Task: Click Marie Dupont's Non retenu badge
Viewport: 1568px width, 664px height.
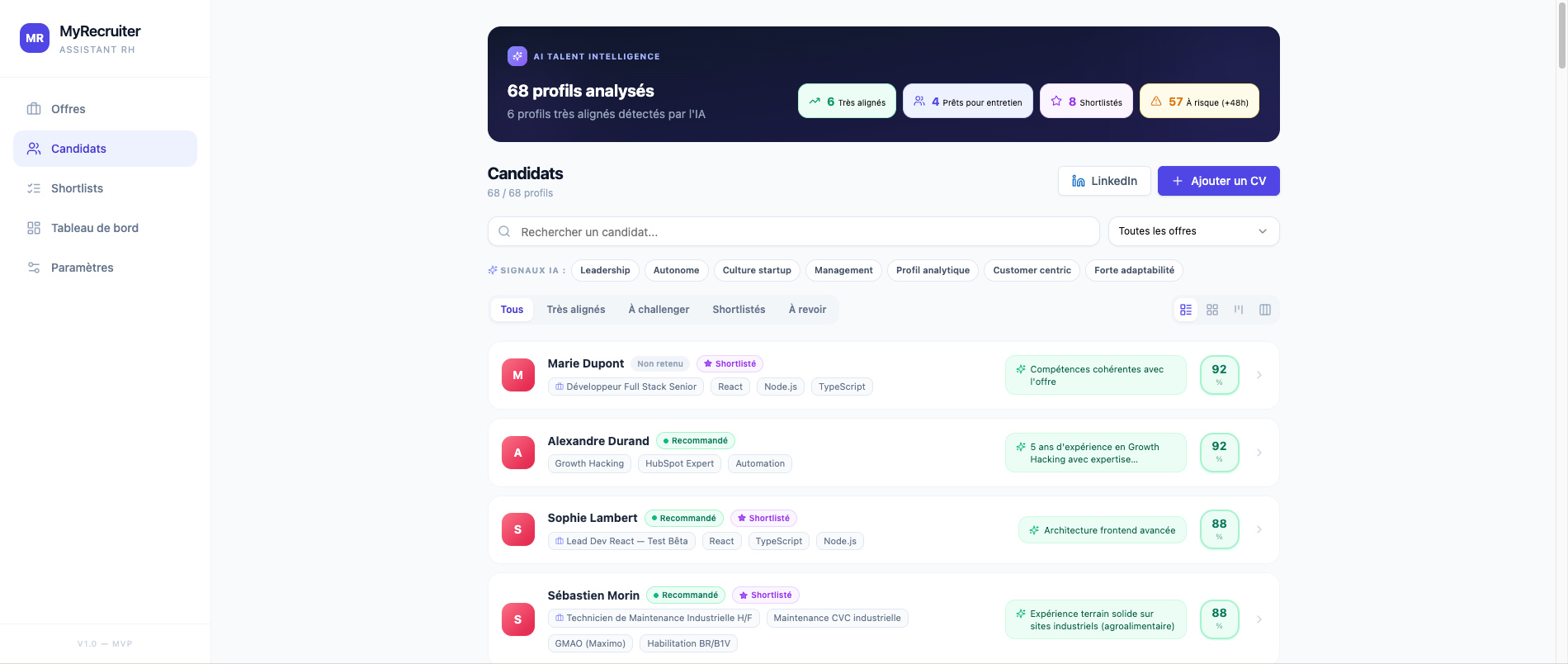Action: 660,363
